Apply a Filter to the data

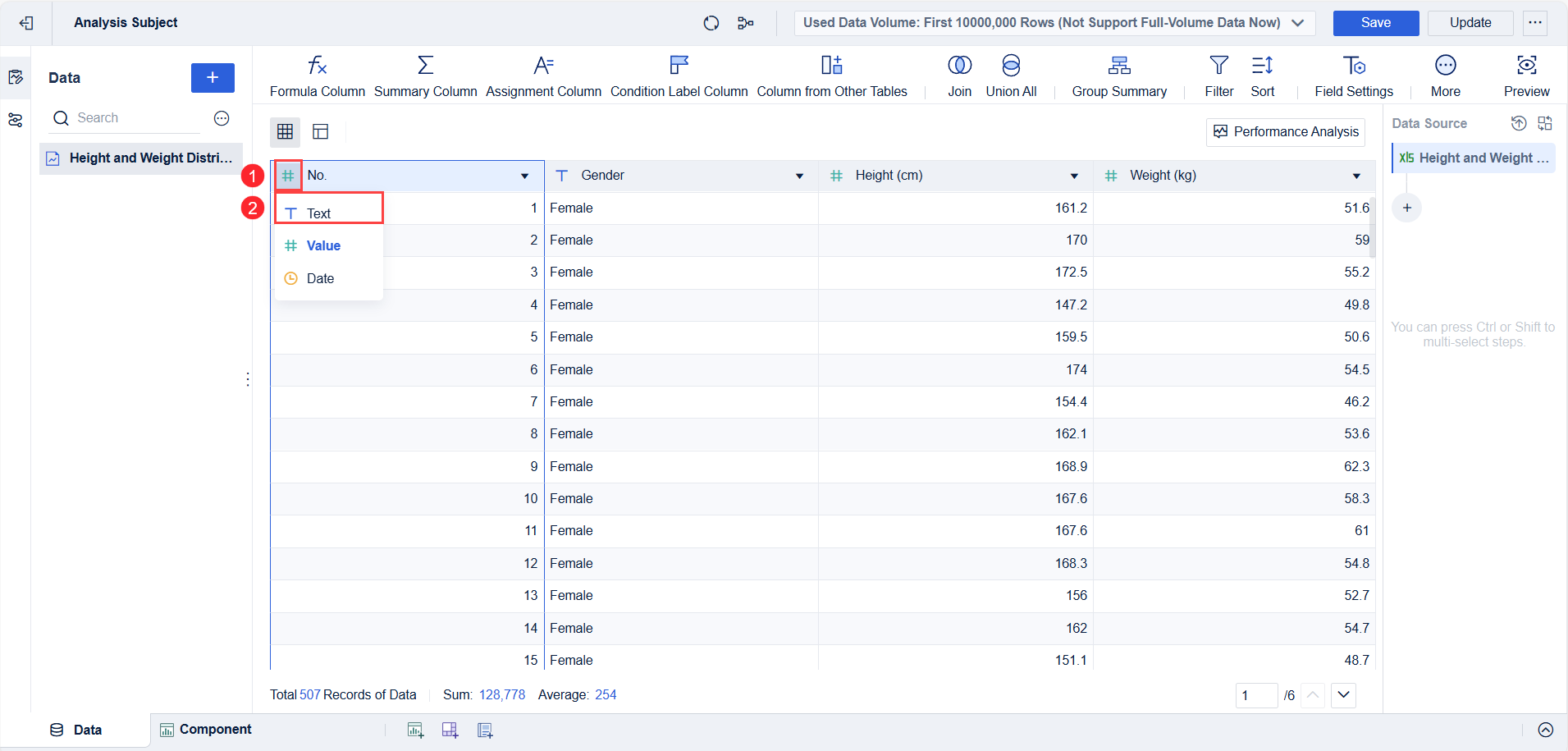click(x=1219, y=76)
